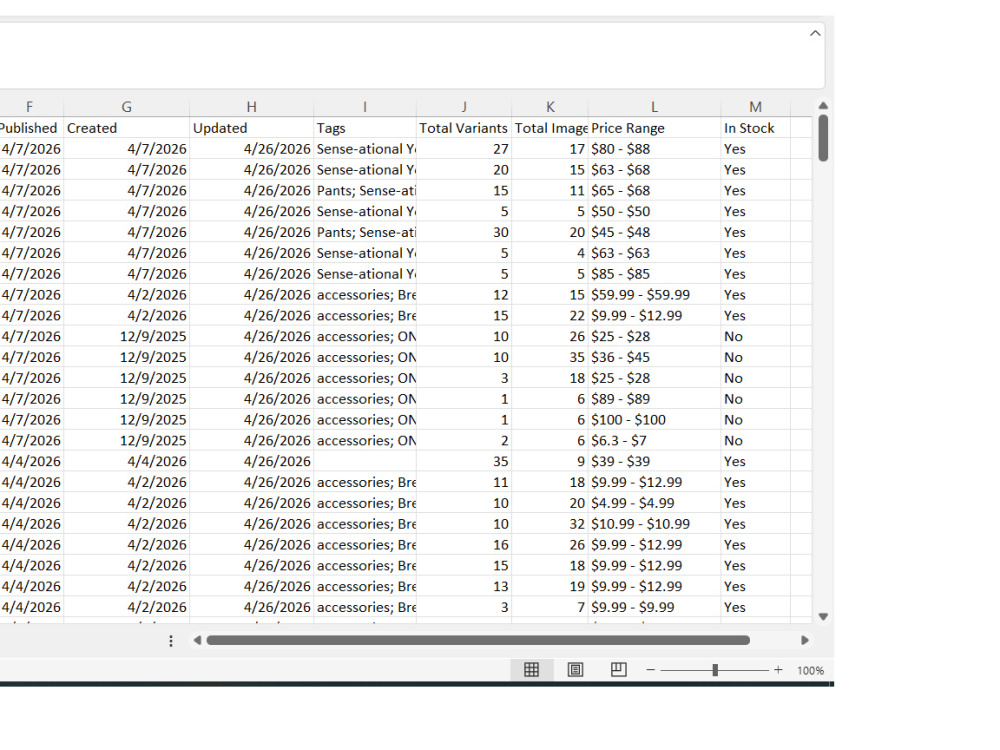
Task: Switch to Page Layout view
Action: tap(575, 669)
